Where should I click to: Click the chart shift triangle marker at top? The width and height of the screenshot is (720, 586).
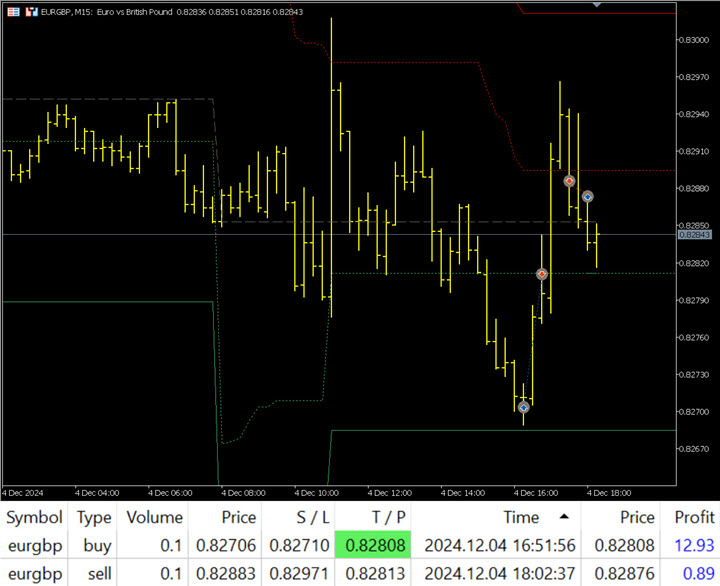coord(596,4)
